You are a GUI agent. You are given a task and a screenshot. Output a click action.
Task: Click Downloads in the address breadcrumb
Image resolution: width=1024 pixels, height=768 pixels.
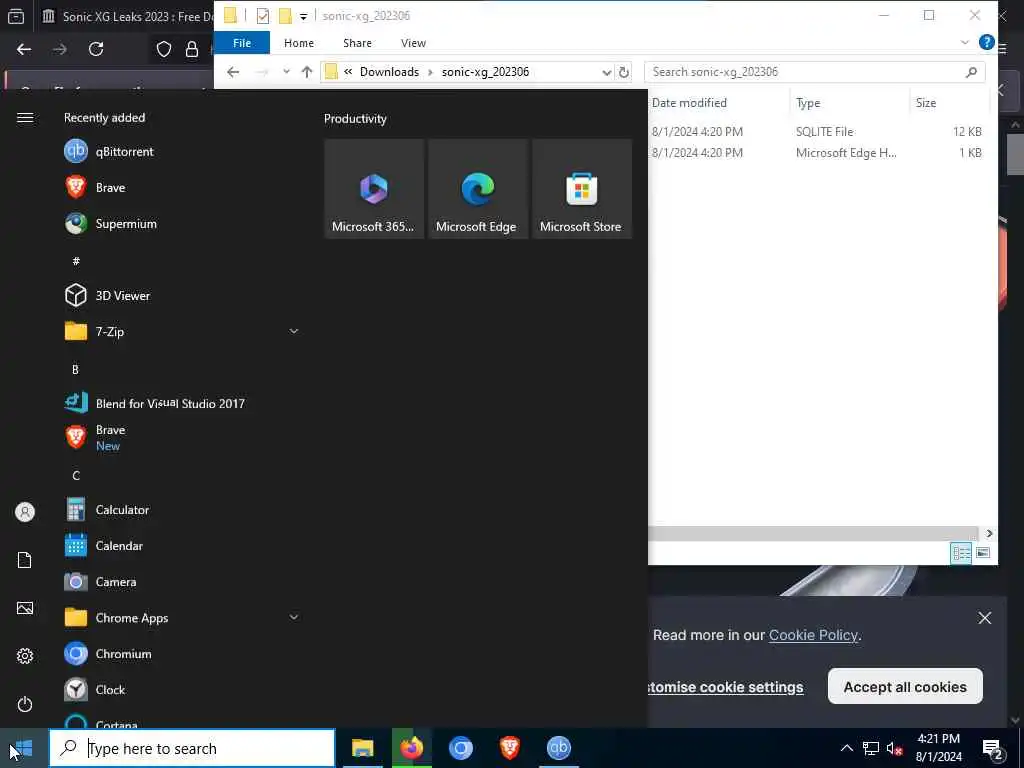point(389,72)
